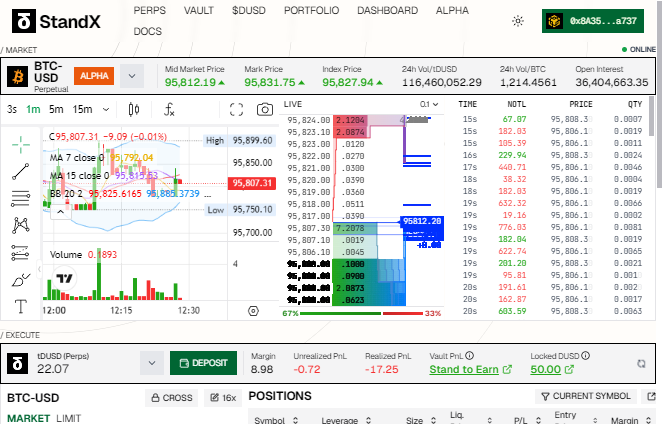The width and height of the screenshot is (663, 424).
Task: Click the tDUSD account logo icon
Action: [17, 364]
